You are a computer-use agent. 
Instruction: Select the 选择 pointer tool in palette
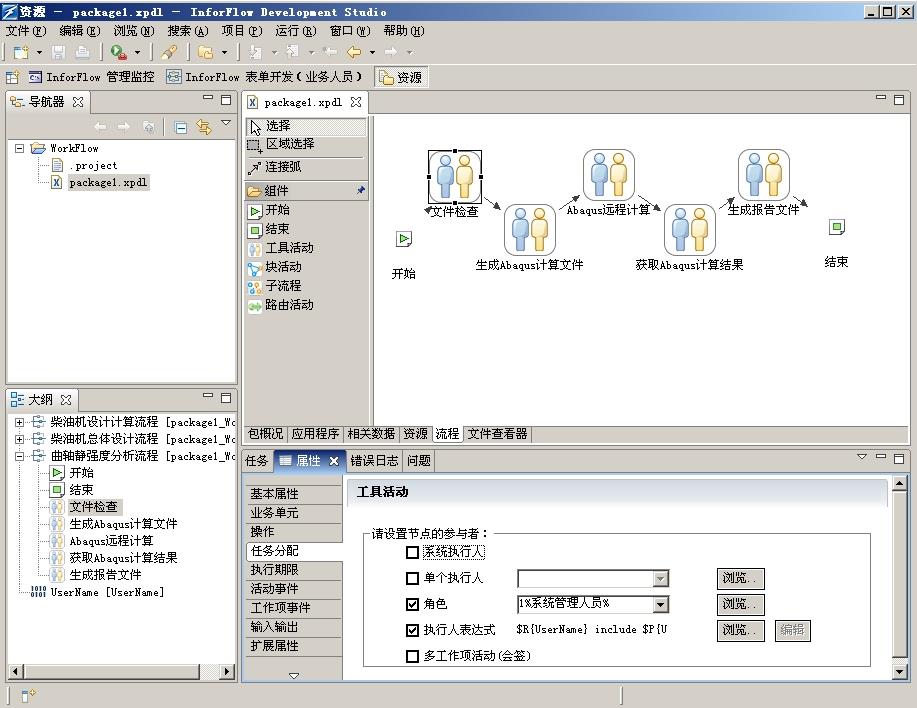[307, 126]
